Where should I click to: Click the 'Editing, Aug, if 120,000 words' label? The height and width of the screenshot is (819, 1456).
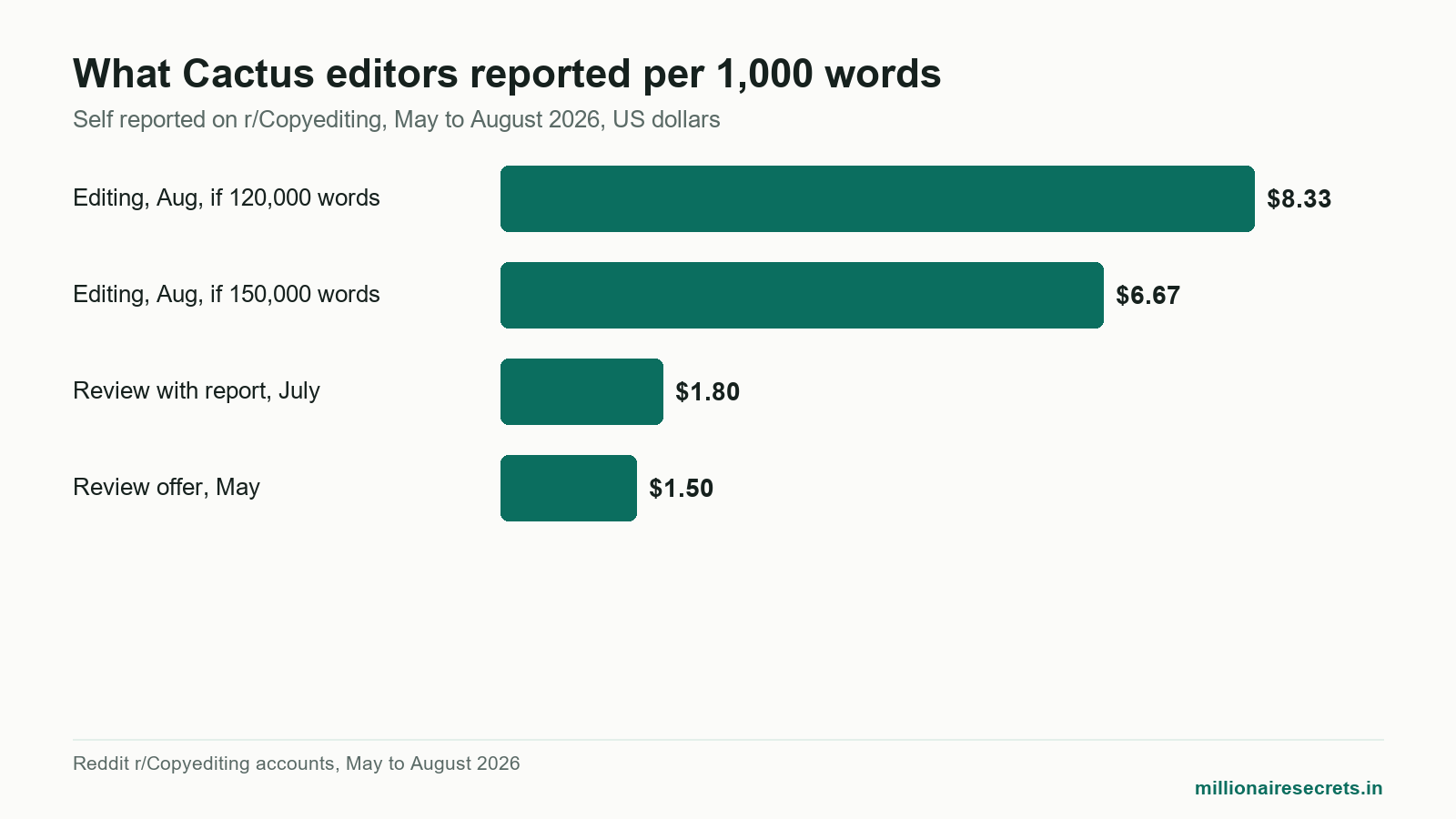[x=227, y=198]
